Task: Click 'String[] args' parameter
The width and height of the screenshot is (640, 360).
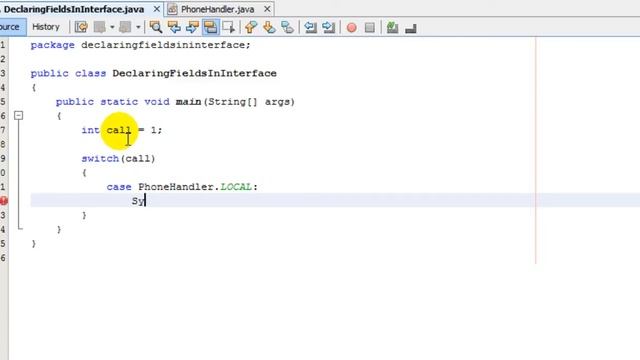Action: tap(251, 102)
